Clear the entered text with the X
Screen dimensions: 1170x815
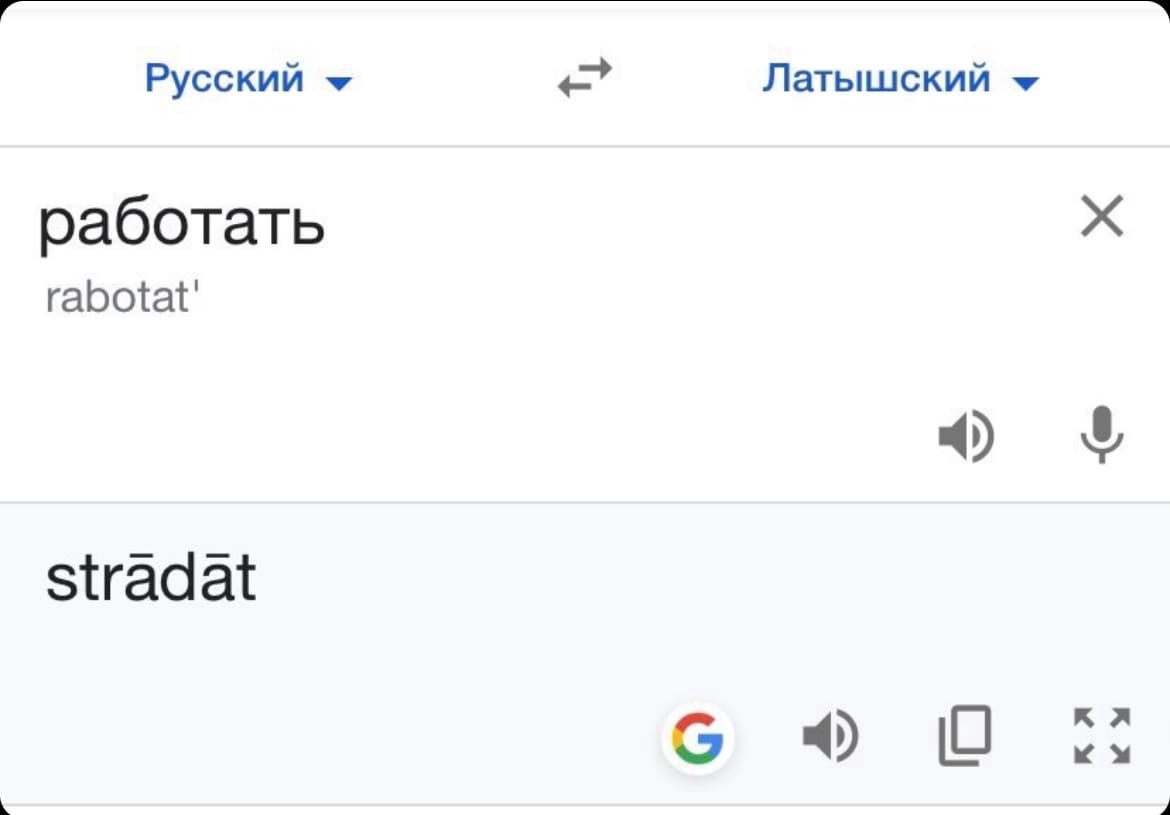(x=1102, y=216)
